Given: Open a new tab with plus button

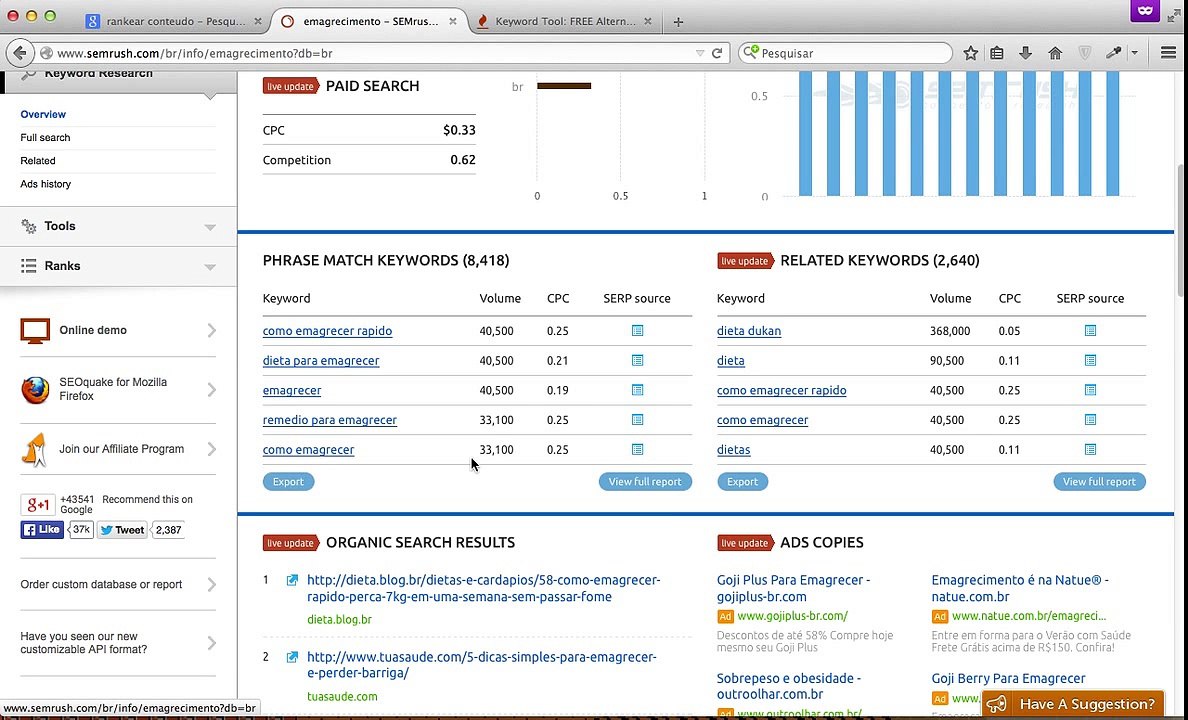Looking at the screenshot, I should point(678,22).
